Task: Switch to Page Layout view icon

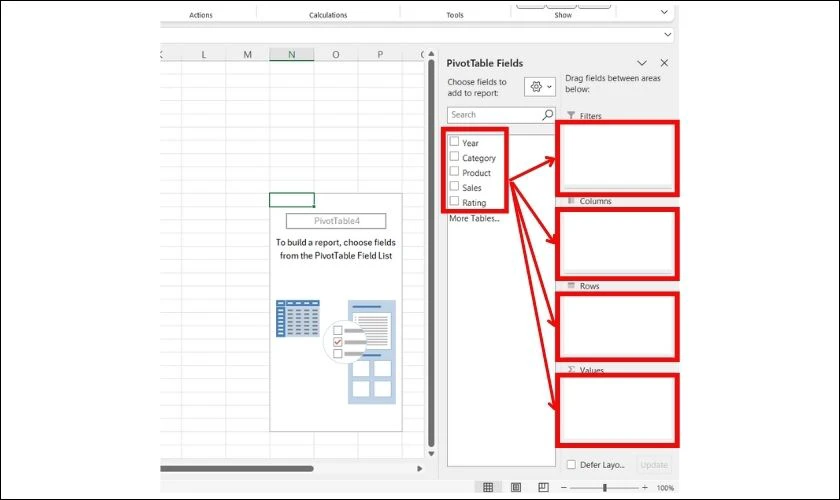Action: click(516, 487)
